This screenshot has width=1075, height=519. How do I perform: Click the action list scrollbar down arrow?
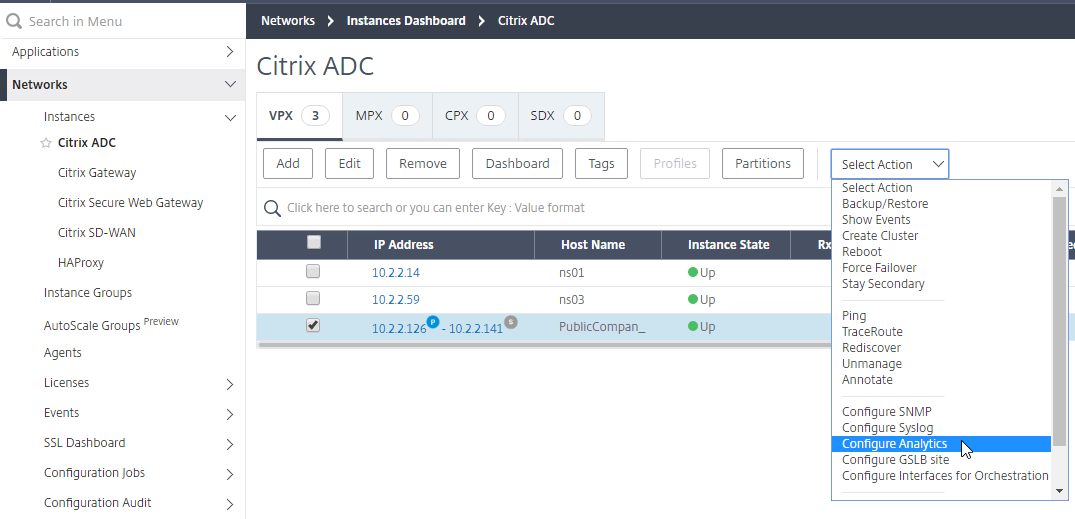pos(1059,490)
